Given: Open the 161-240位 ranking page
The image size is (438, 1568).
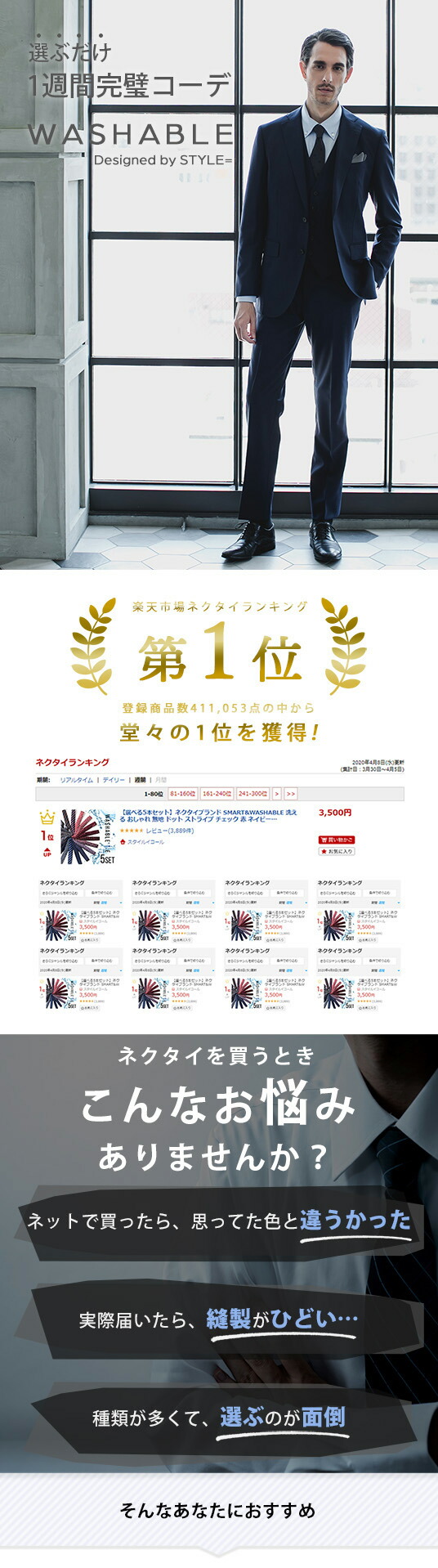Looking at the screenshot, I should click(217, 794).
